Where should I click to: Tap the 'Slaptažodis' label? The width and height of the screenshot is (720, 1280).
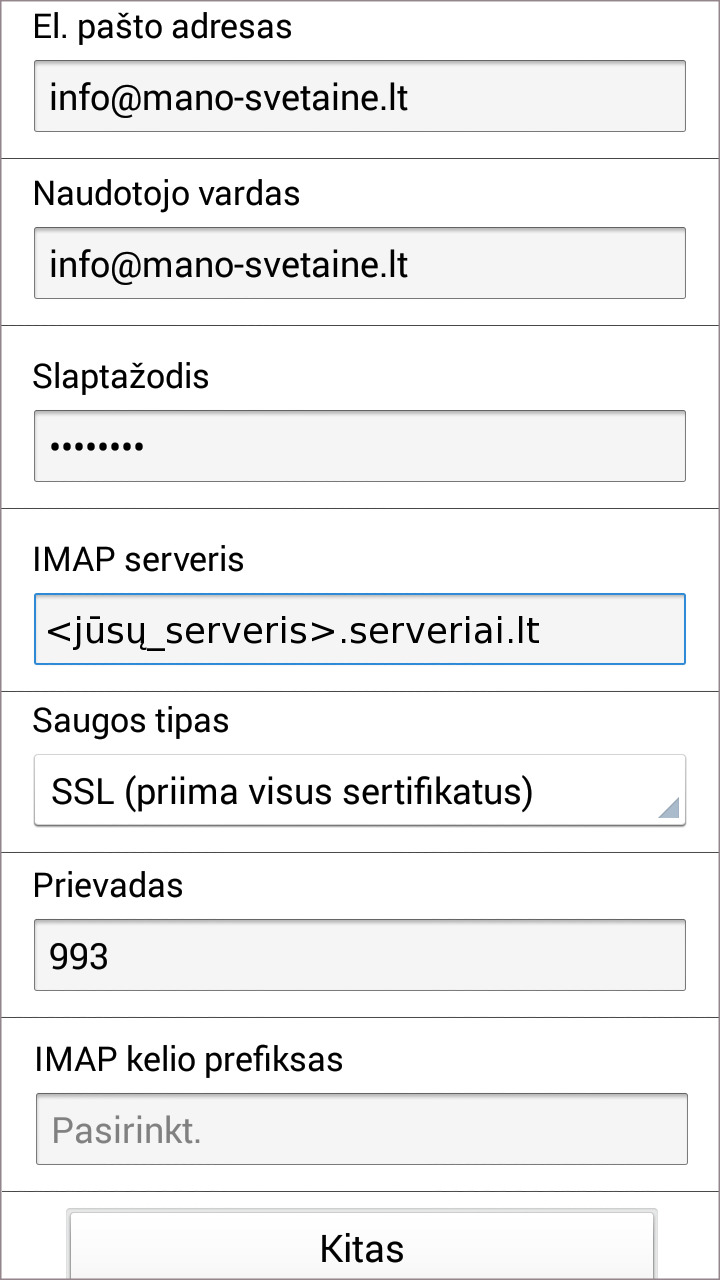(121, 376)
